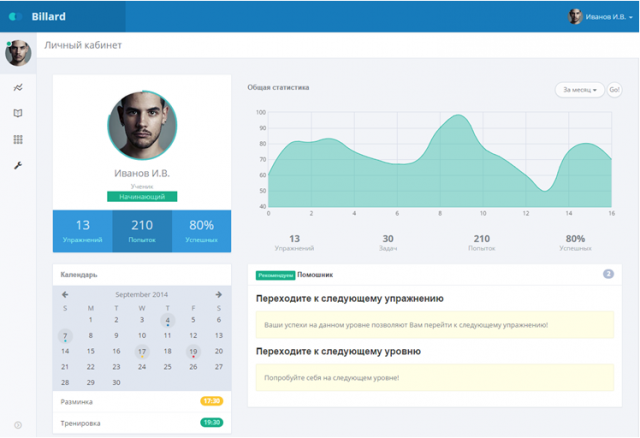Go to previous month in calendar
Screen dimensions: 640x438
pyautogui.click(x=65, y=294)
